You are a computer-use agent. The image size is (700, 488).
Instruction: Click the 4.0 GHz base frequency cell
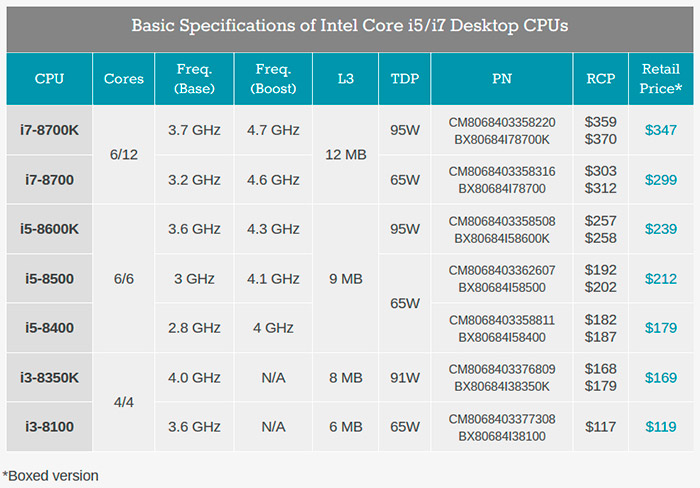(x=194, y=378)
